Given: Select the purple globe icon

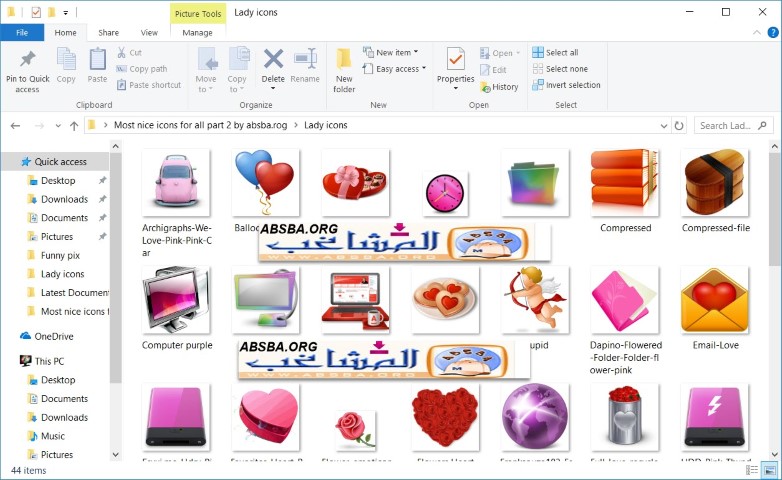Looking at the screenshot, I should (535, 417).
